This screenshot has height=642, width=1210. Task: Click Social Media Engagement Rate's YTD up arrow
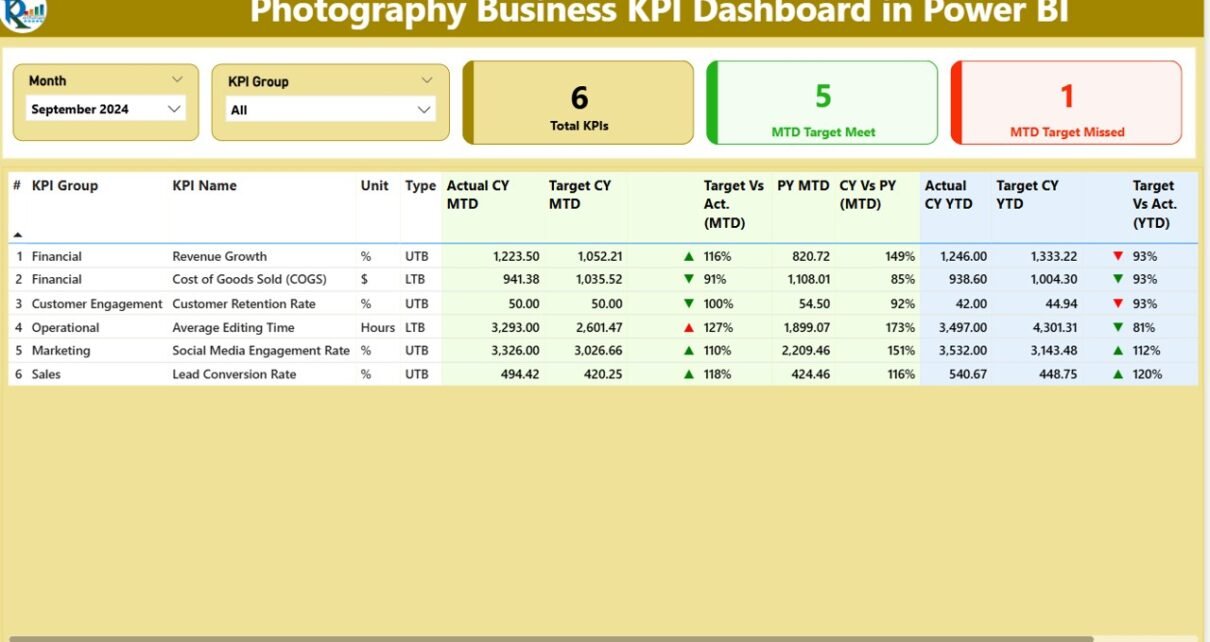pos(1118,351)
